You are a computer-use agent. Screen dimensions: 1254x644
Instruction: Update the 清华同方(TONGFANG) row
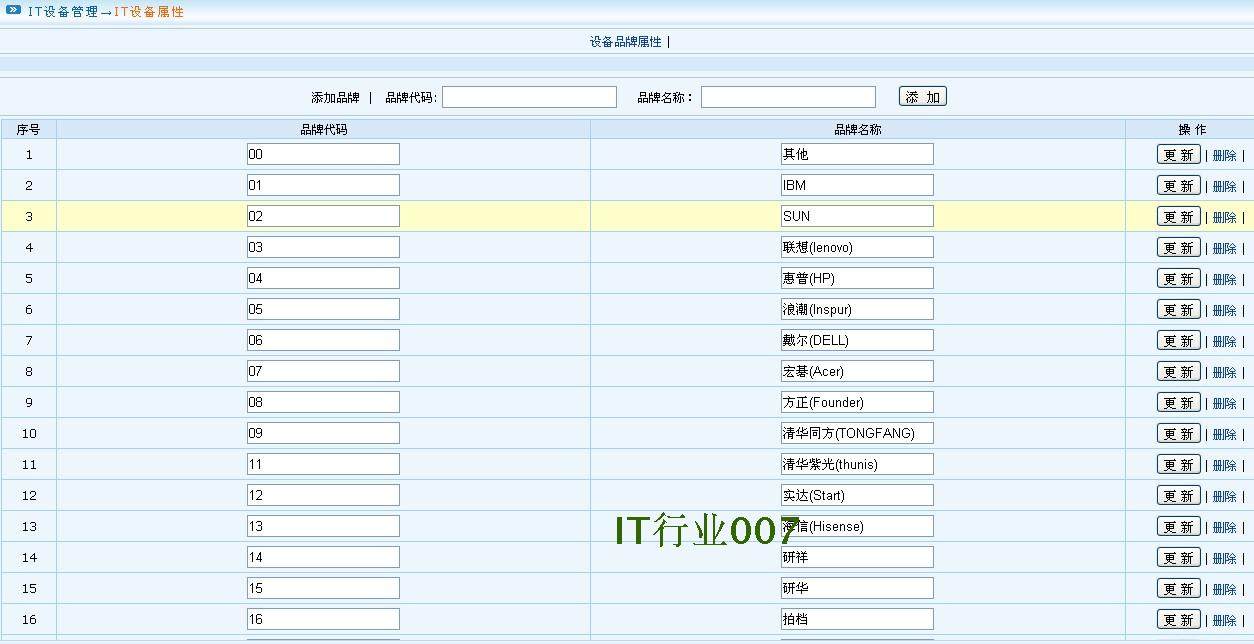[x=1178, y=434]
